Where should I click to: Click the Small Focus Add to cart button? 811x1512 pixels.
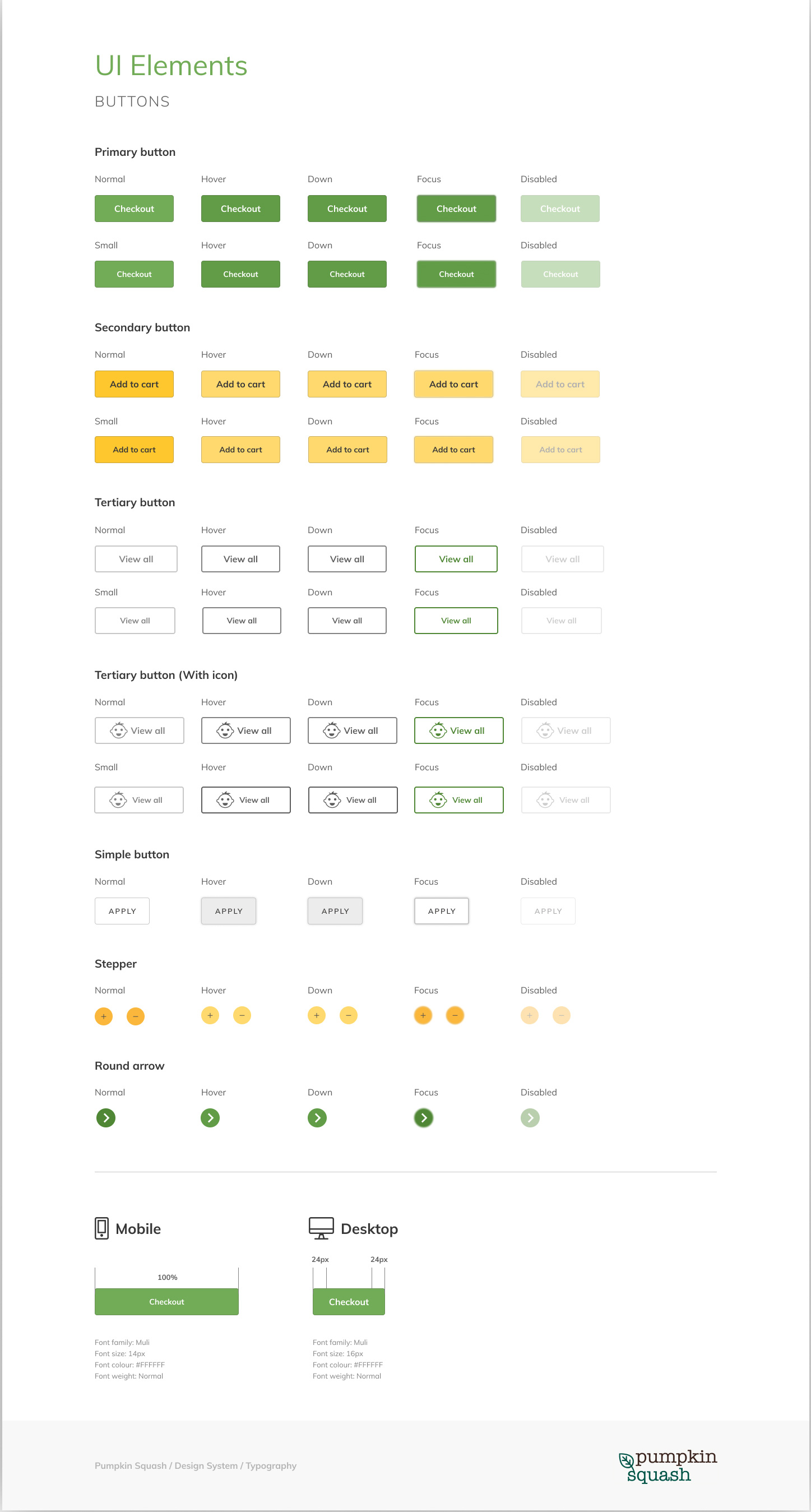click(453, 450)
